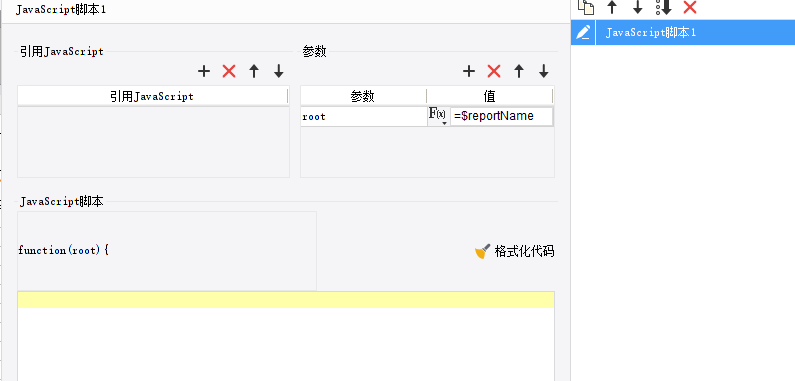The image size is (795, 381).
Task: Click the 值 column header
Action: (x=489, y=96)
